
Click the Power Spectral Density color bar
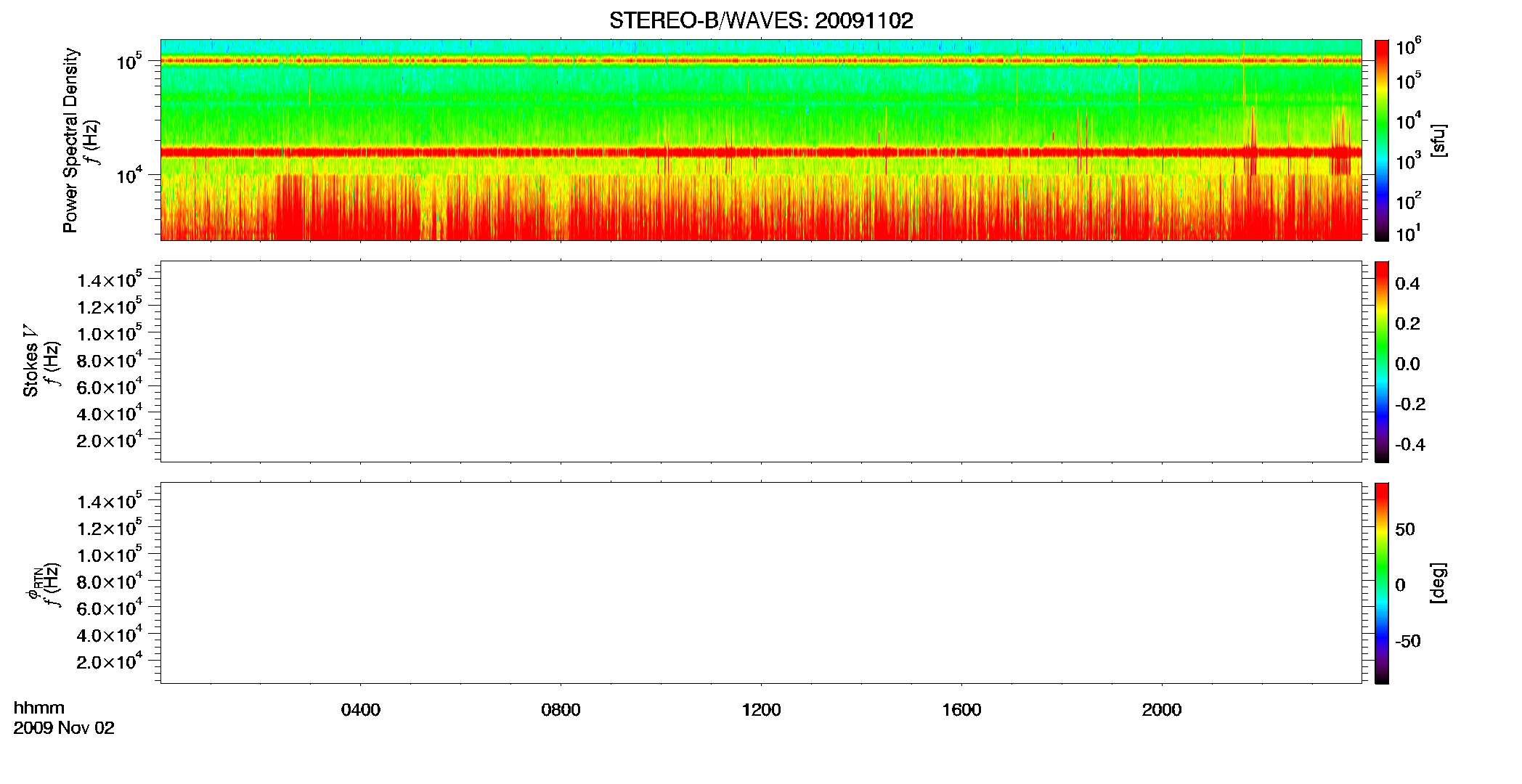pyautogui.click(x=1382, y=140)
